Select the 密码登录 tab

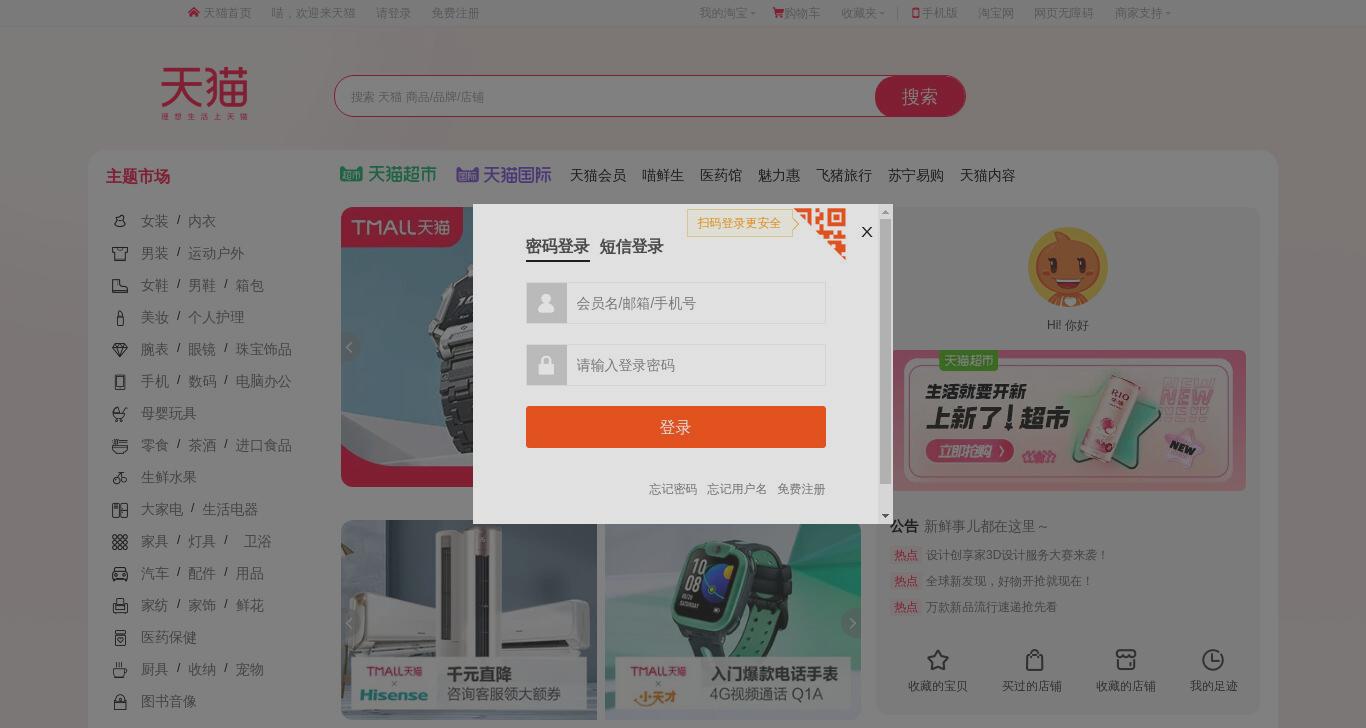click(x=557, y=246)
